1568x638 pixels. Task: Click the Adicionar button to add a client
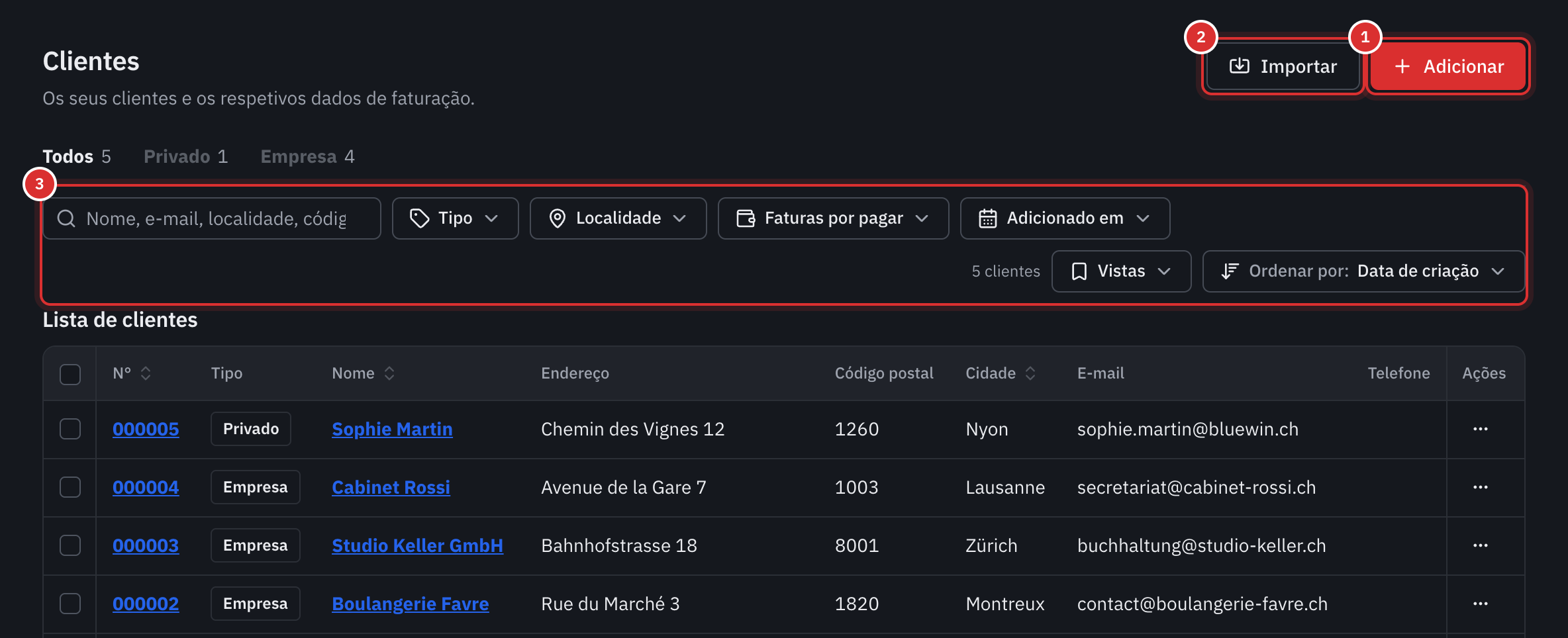click(x=1448, y=66)
